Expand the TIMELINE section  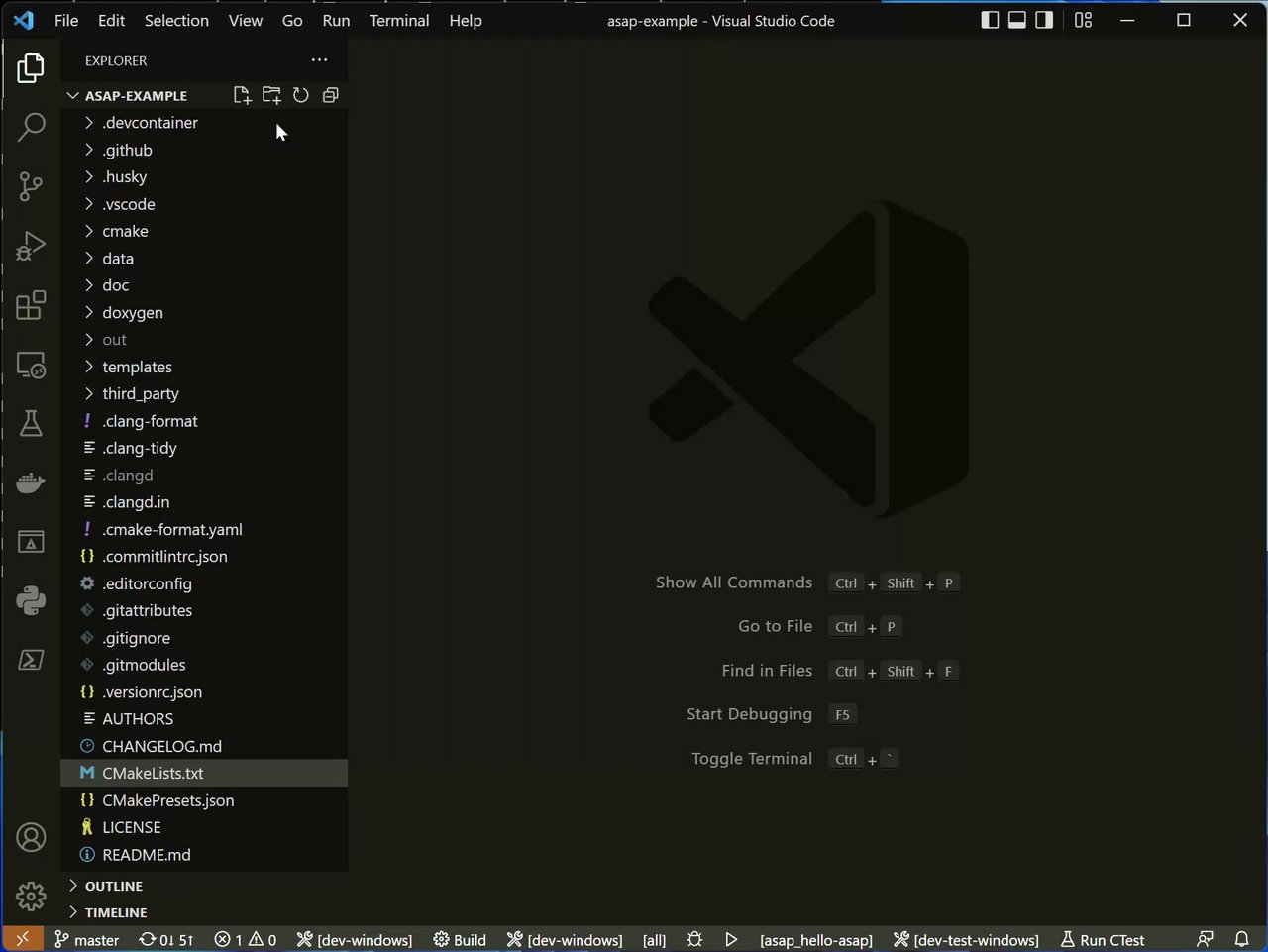204,912
